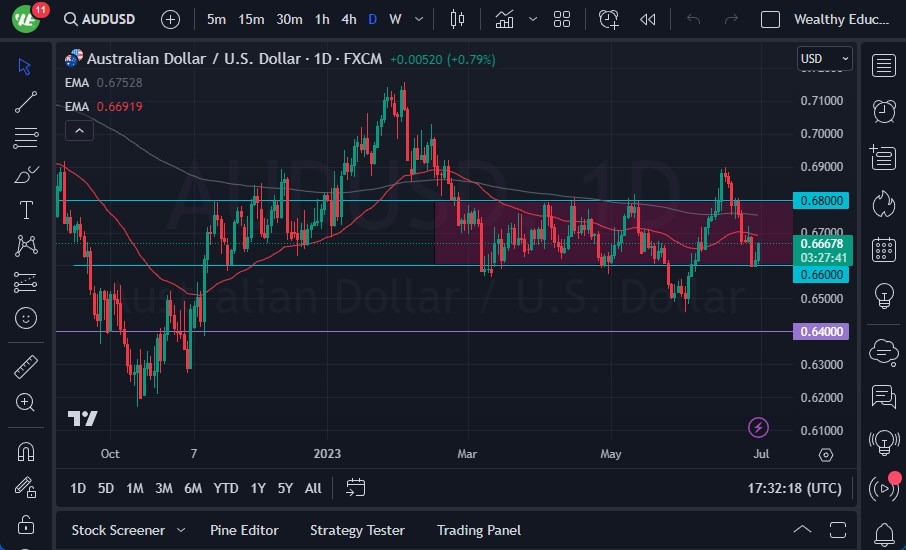Switch to the Pine Editor tab

(244, 530)
